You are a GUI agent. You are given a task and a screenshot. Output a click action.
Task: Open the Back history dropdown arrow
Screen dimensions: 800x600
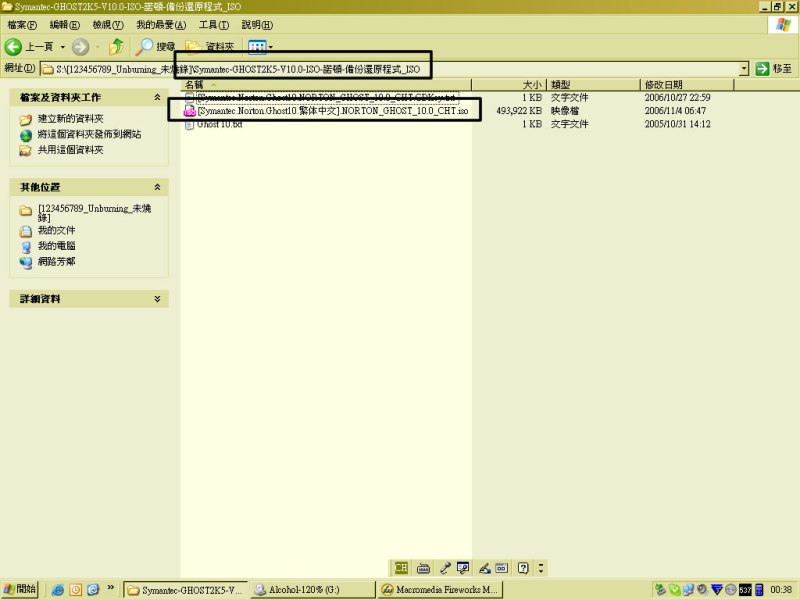coord(63,47)
